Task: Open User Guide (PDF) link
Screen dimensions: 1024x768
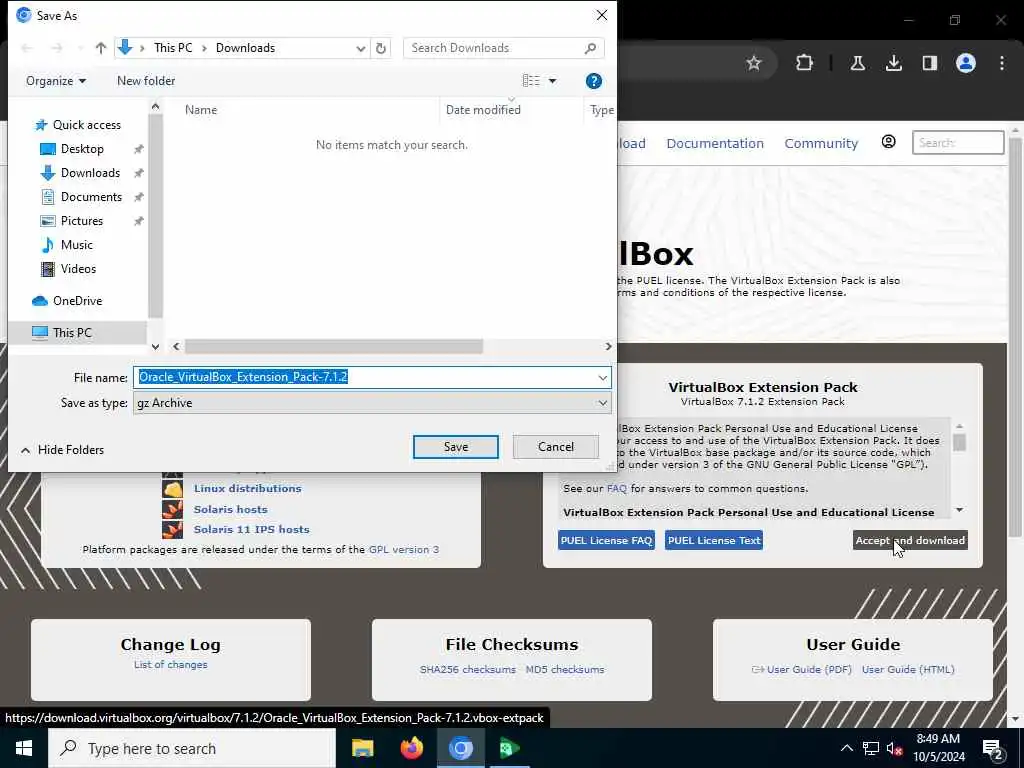Action: (808, 669)
